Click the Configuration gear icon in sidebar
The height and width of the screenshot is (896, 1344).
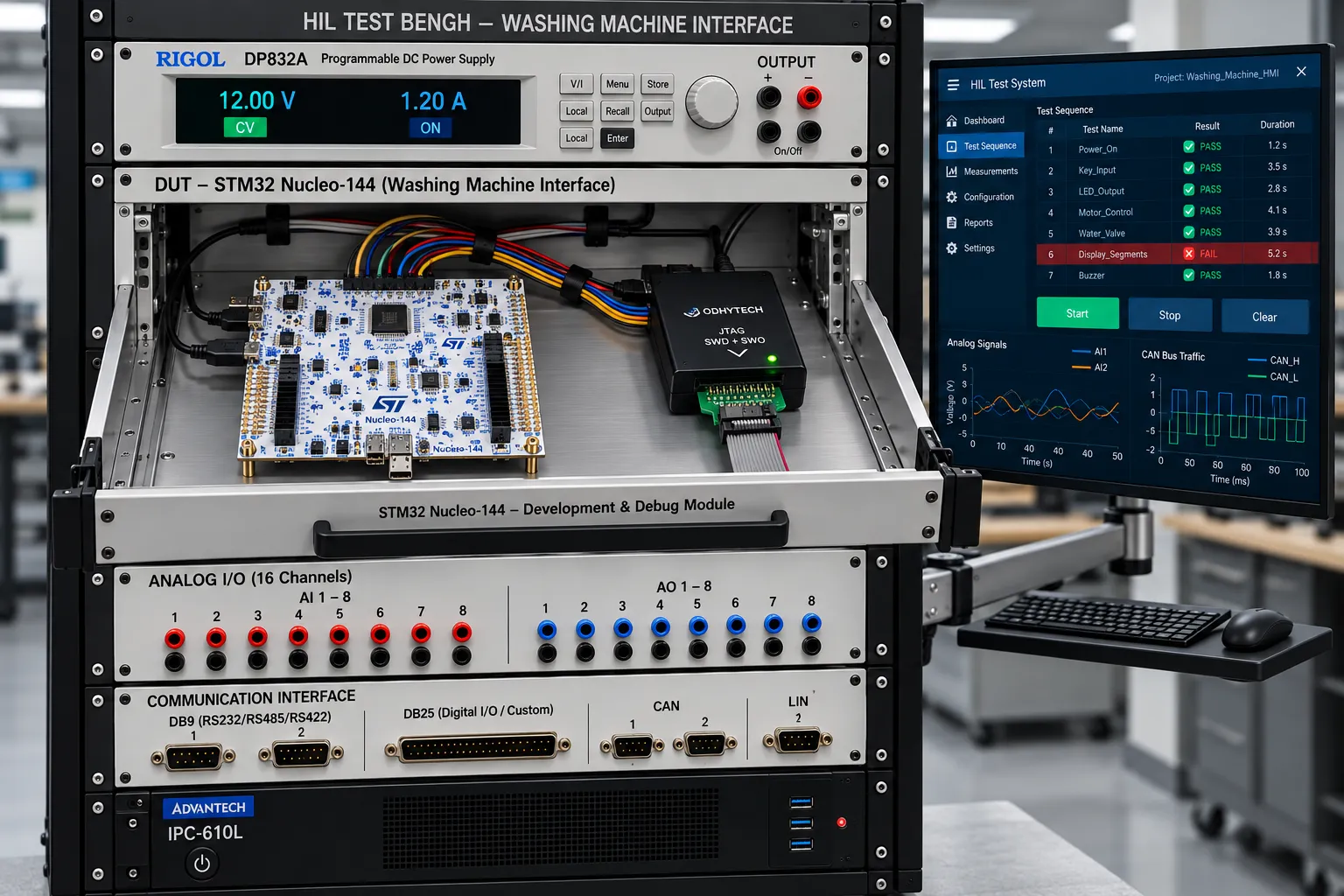[x=951, y=197]
